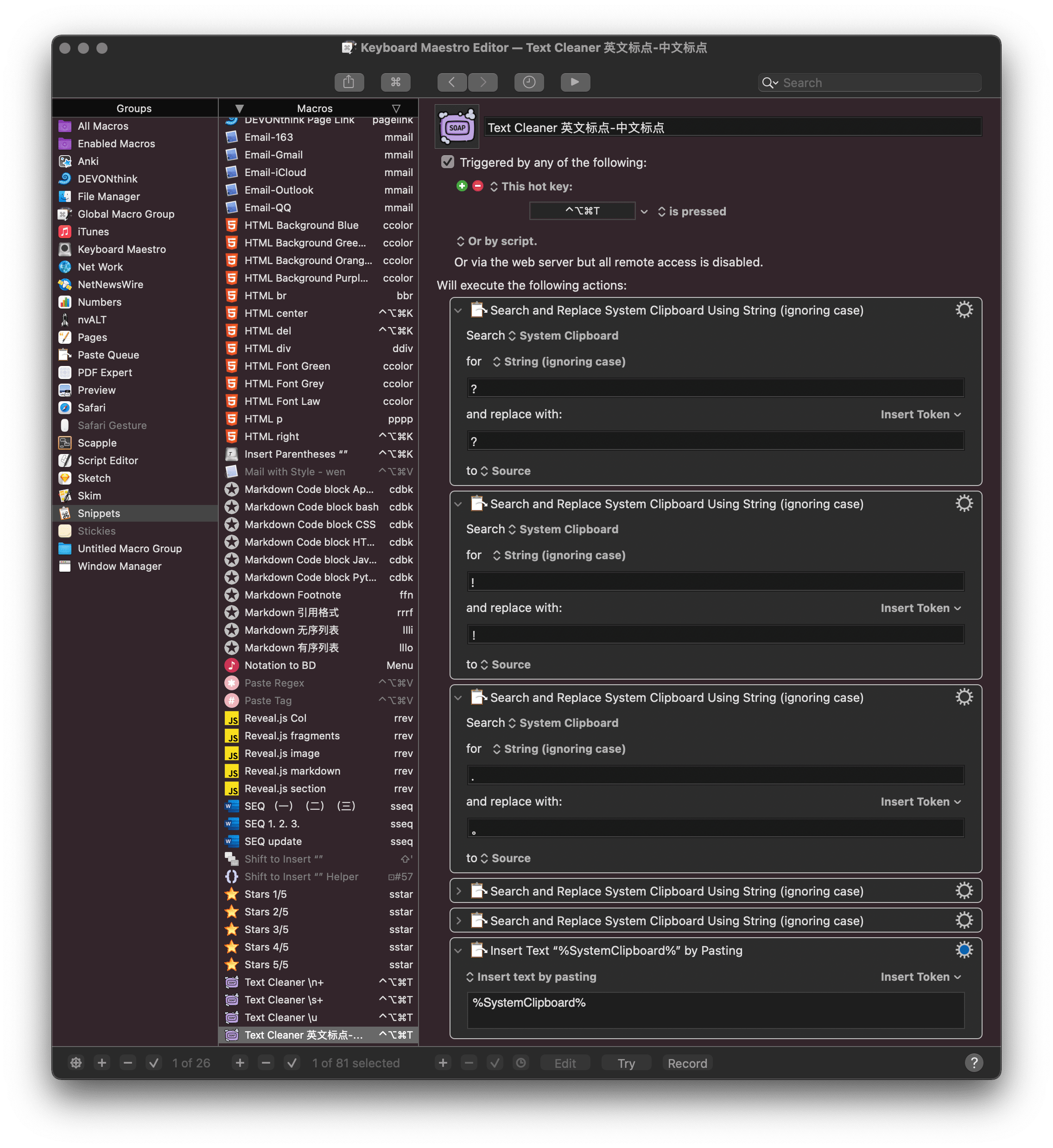Delete selected macro with minus button

[x=266, y=1063]
